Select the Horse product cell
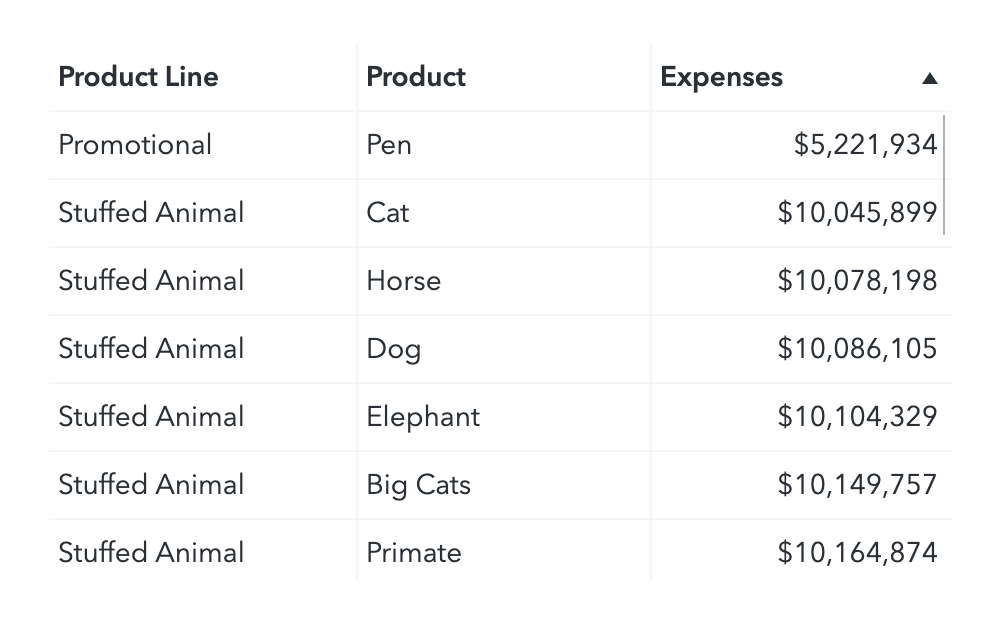This screenshot has width=1000, height=642. click(x=403, y=281)
